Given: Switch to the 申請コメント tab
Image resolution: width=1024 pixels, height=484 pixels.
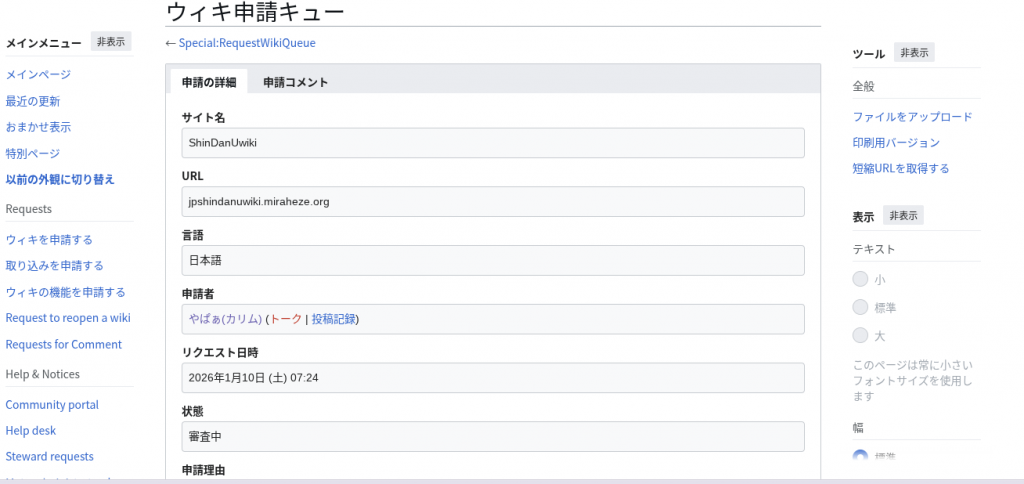Looking at the screenshot, I should [295, 82].
